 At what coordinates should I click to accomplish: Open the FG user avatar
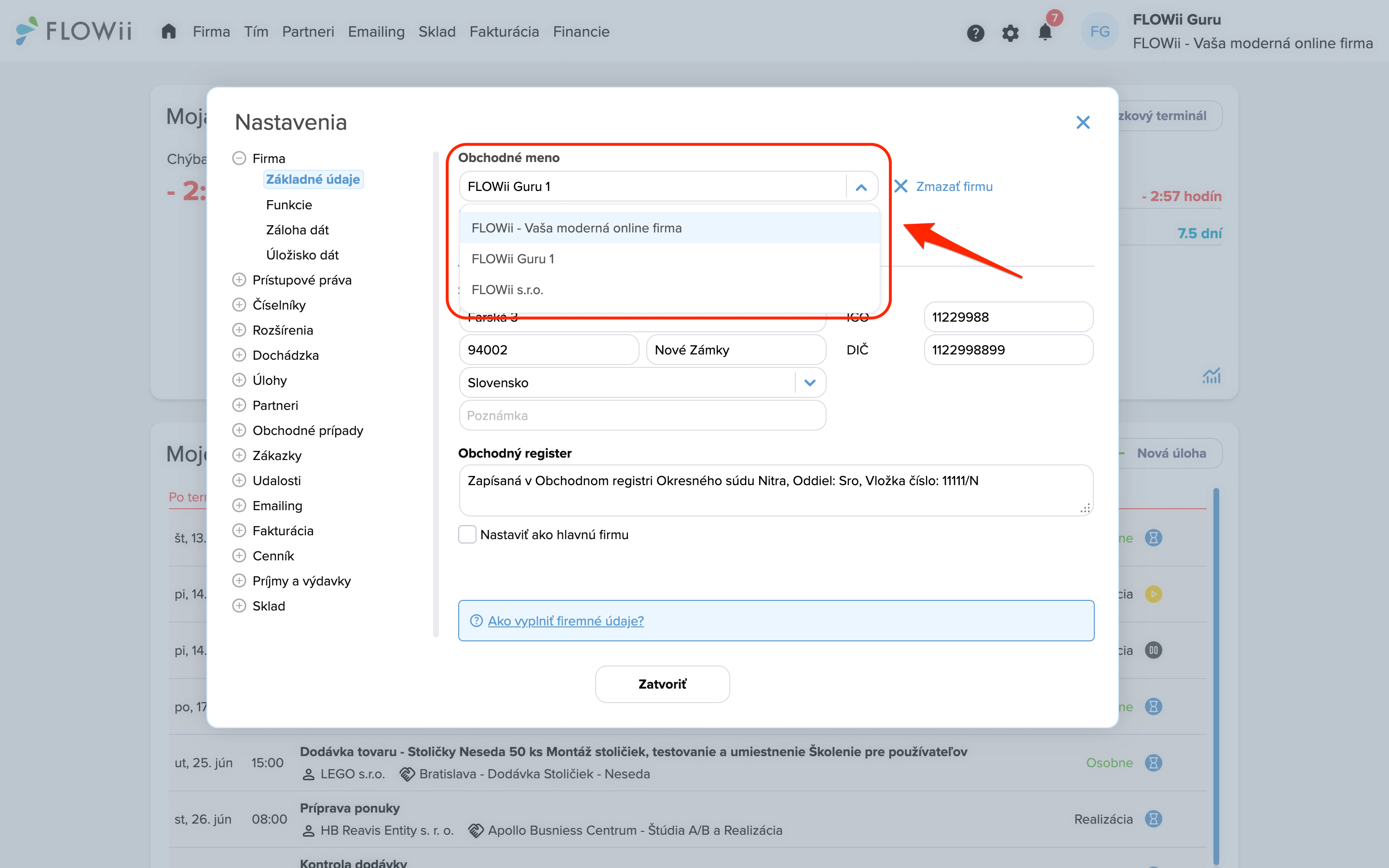[1100, 31]
